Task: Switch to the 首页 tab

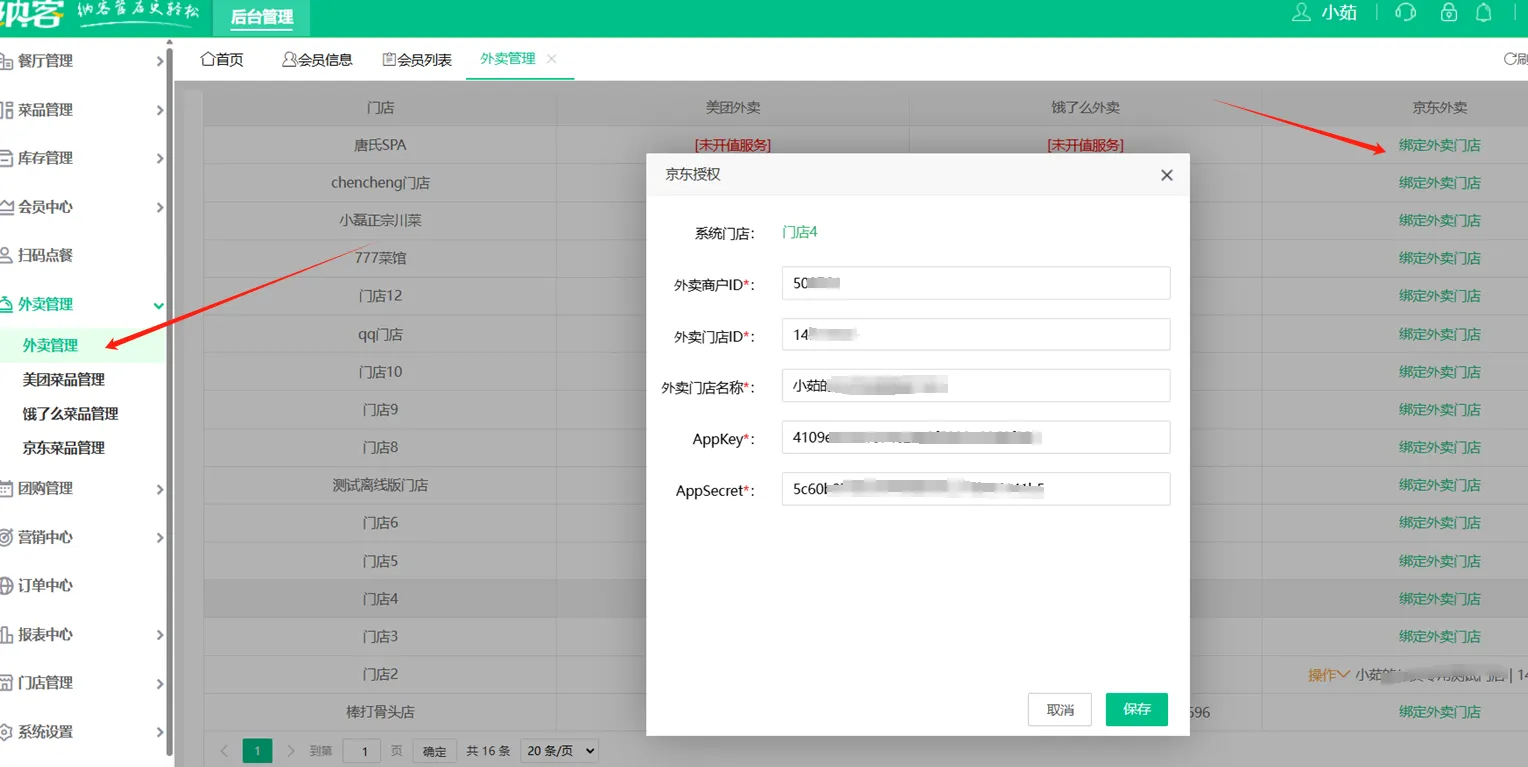Action: point(222,60)
